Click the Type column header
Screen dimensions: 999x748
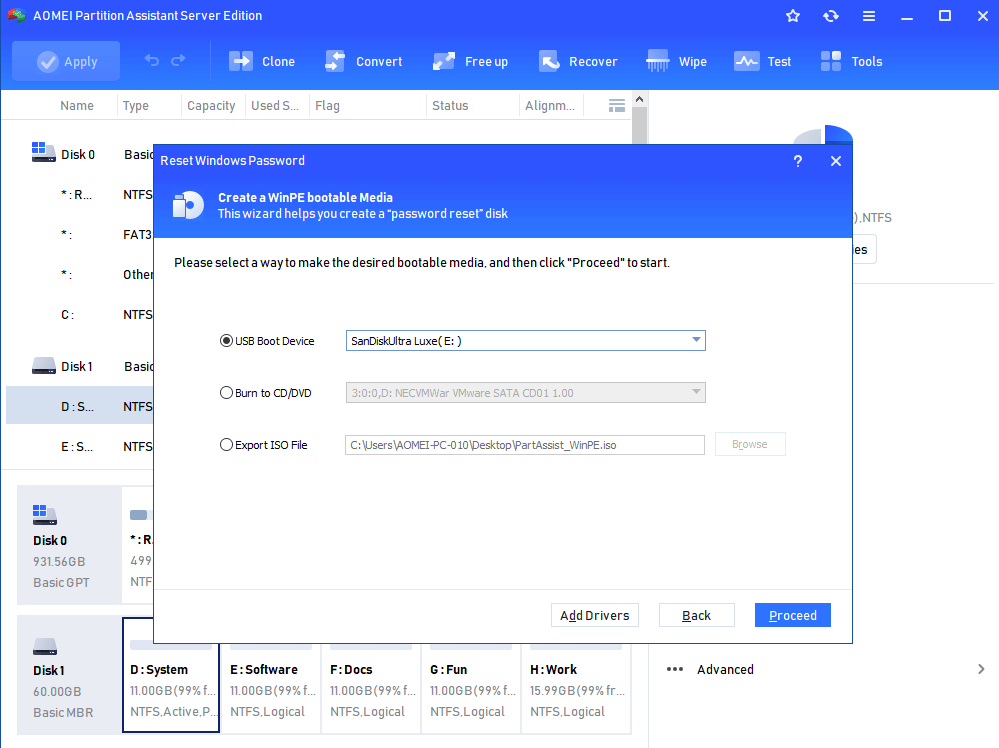point(136,106)
